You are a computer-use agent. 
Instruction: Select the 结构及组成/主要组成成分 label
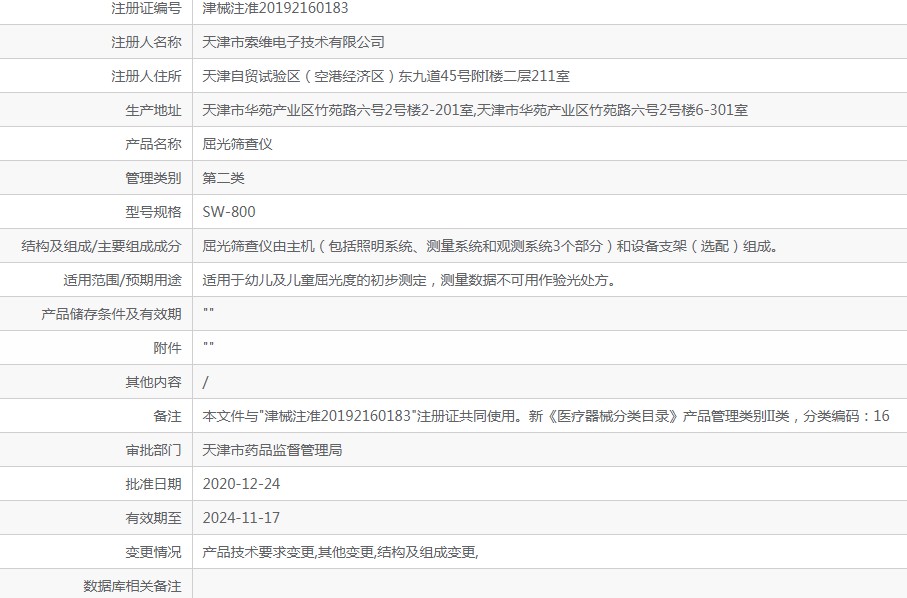[x=101, y=246]
